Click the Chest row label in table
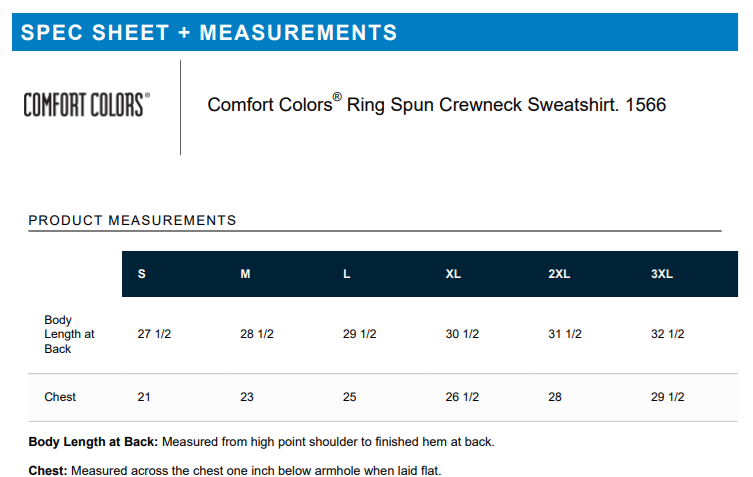Viewport: 753px width, 477px height. [60, 397]
